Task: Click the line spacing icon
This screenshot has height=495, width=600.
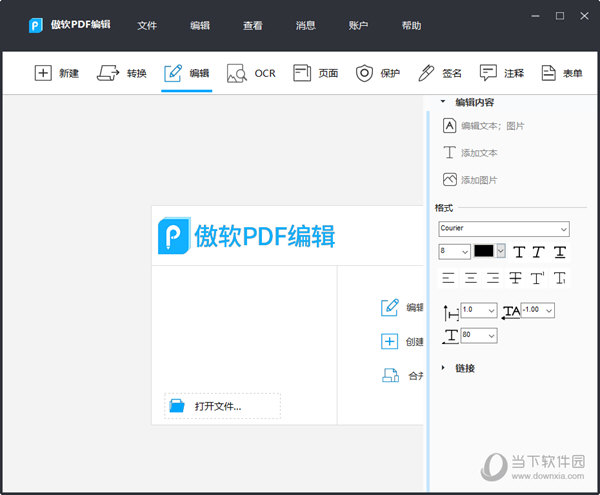Action: 451,313
